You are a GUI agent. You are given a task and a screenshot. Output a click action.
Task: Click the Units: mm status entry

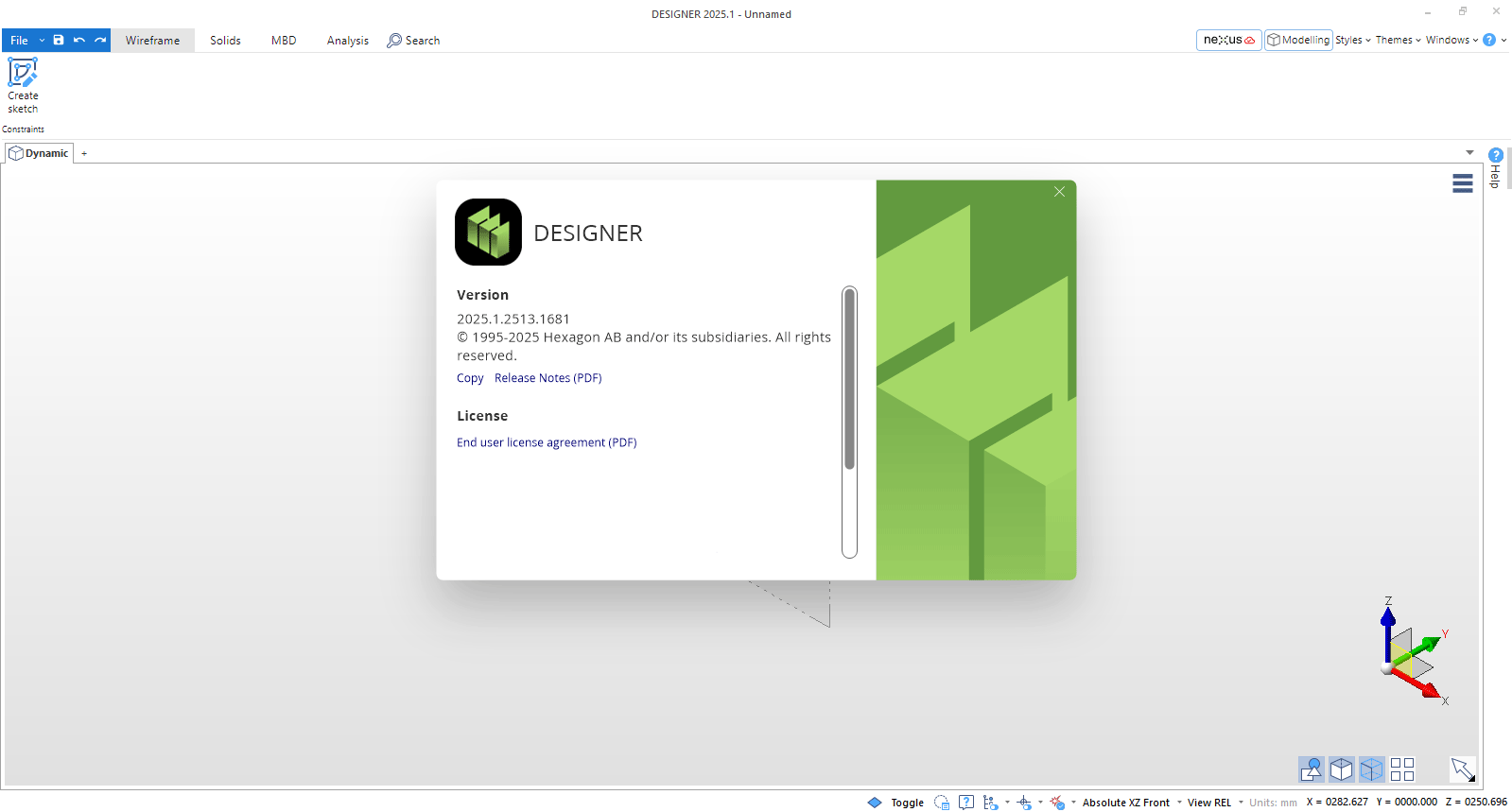coord(1273,803)
